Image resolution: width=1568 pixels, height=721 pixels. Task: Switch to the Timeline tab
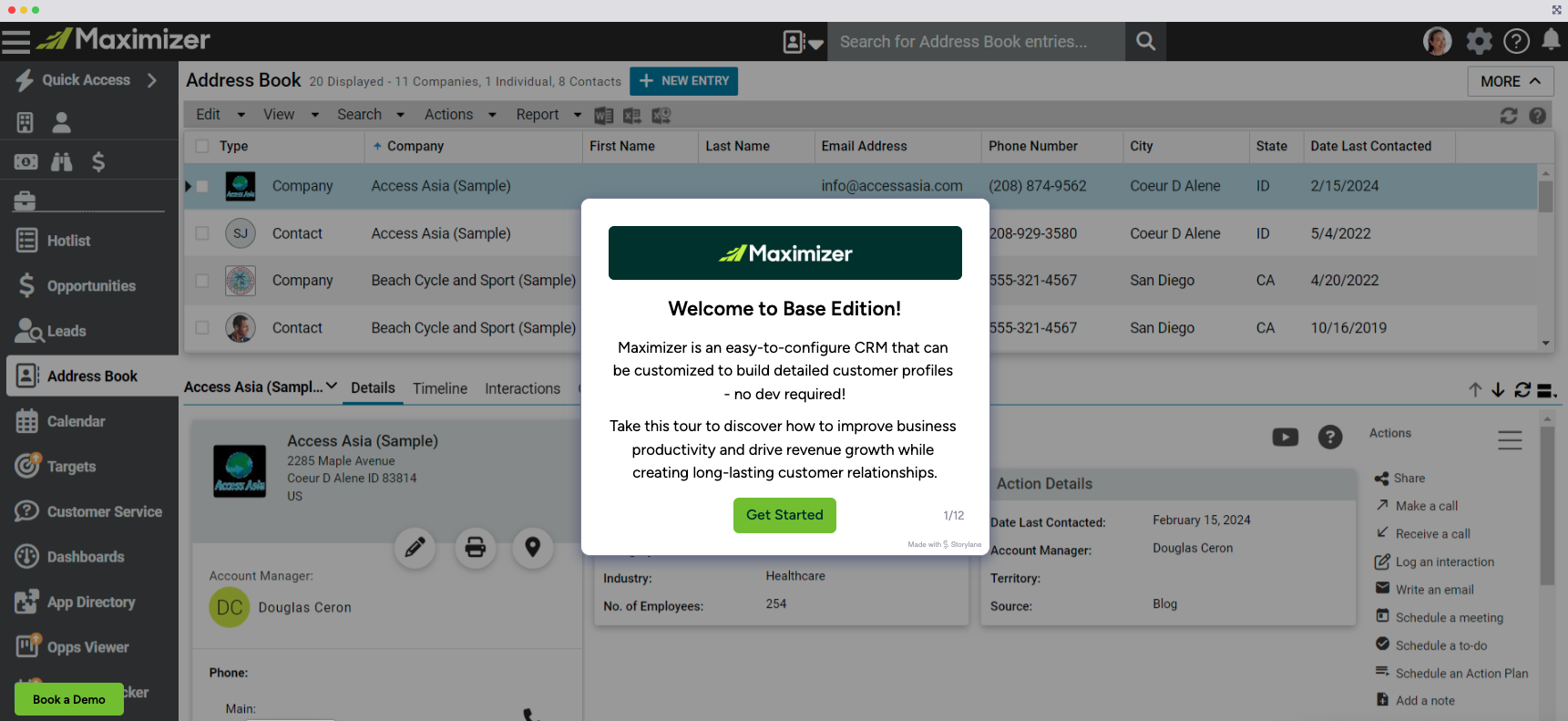pos(440,388)
